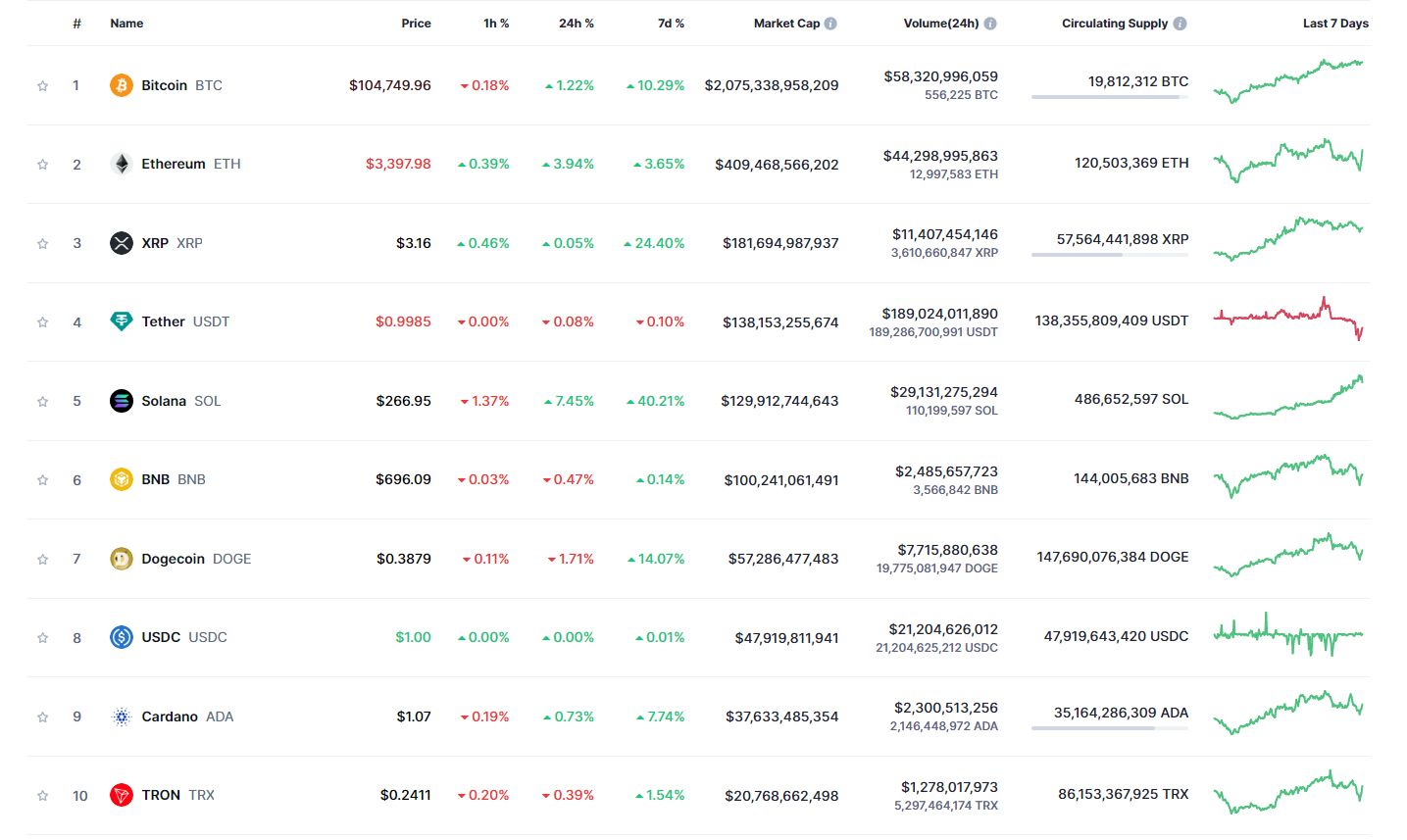Star Dogecoin in the watchlist column
The height and width of the screenshot is (840, 1407).
coord(43,560)
